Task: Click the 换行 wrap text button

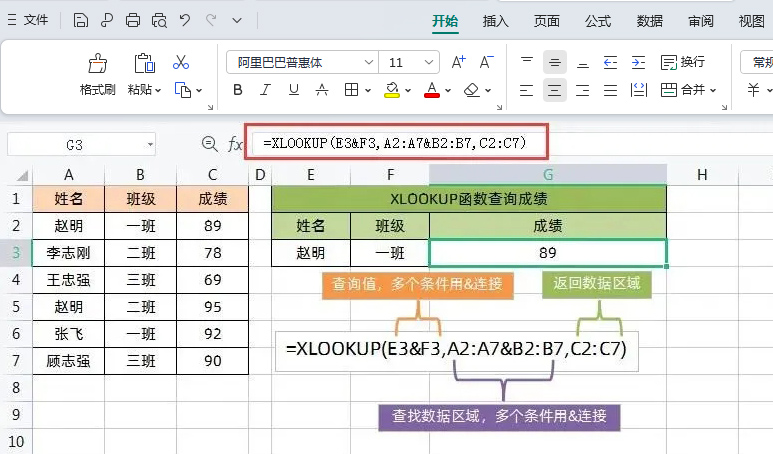Action: coord(683,62)
